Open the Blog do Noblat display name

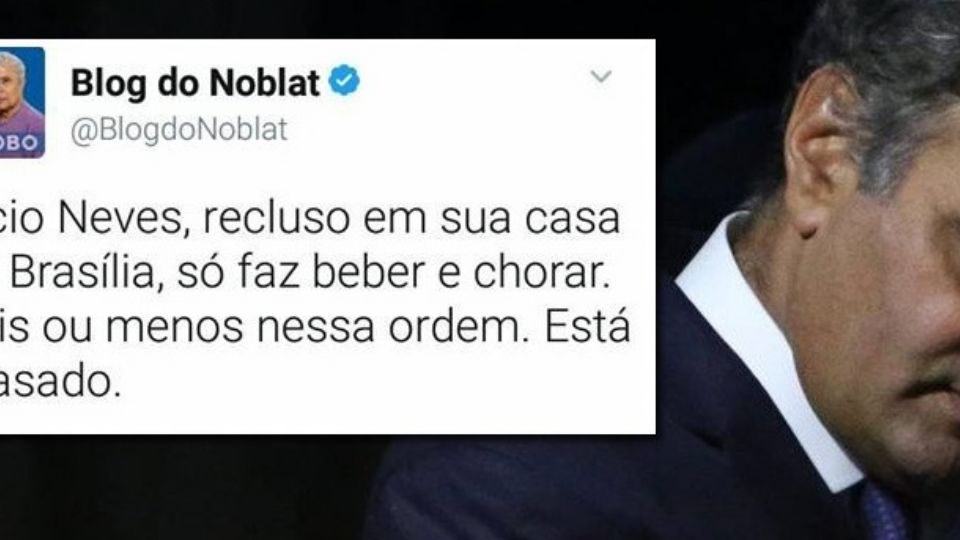195,82
